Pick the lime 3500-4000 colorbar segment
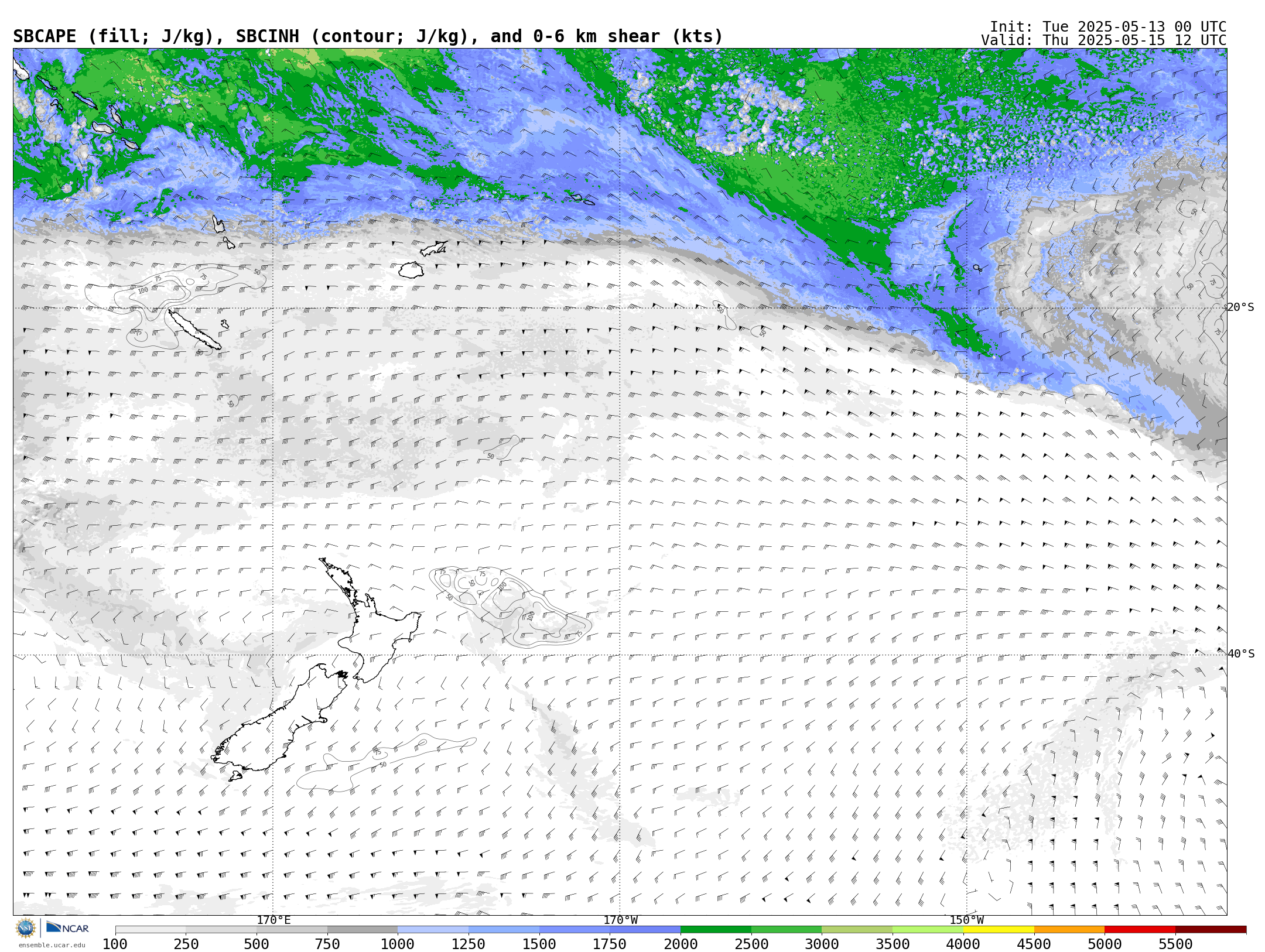1265x952 pixels. (x=928, y=929)
